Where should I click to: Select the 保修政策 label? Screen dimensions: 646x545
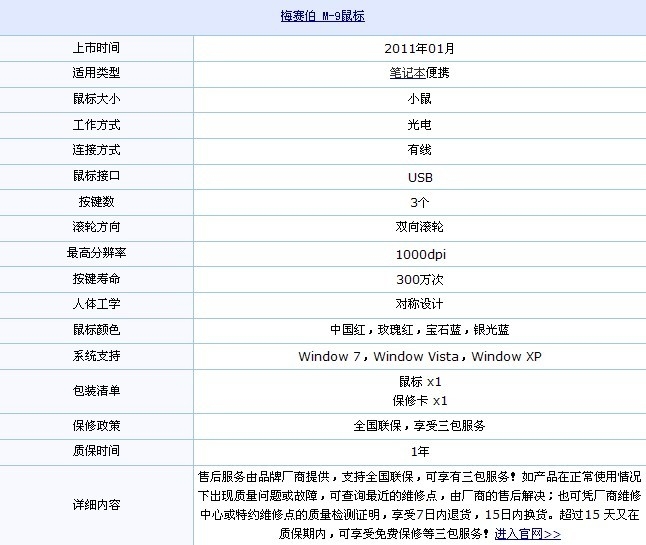click(96, 426)
